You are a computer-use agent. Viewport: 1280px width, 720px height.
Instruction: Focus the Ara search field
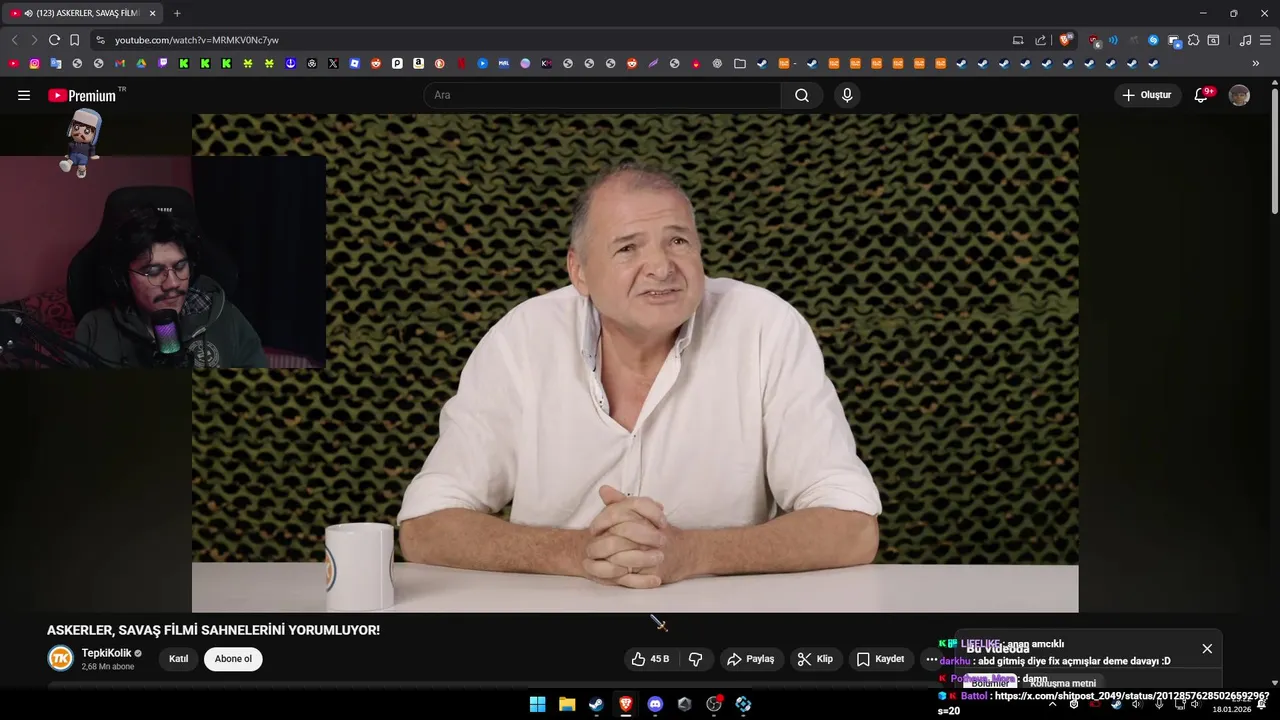coord(602,95)
